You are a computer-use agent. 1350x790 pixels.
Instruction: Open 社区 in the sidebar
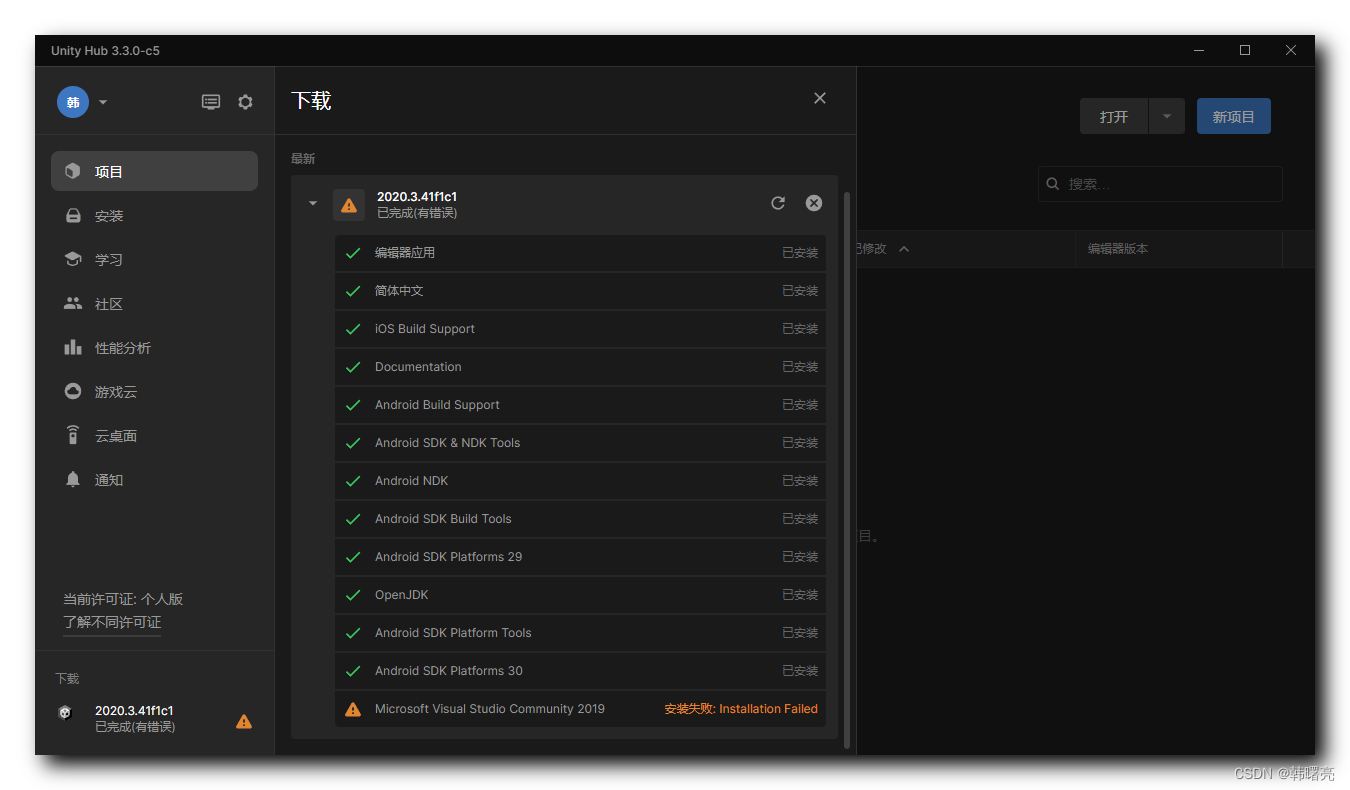[x=154, y=303]
